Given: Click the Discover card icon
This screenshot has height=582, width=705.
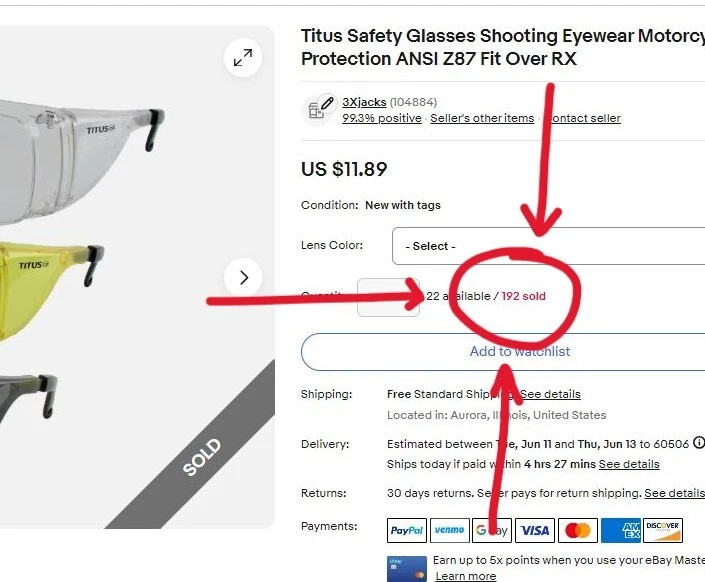Looking at the screenshot, I should click(663, 530).
